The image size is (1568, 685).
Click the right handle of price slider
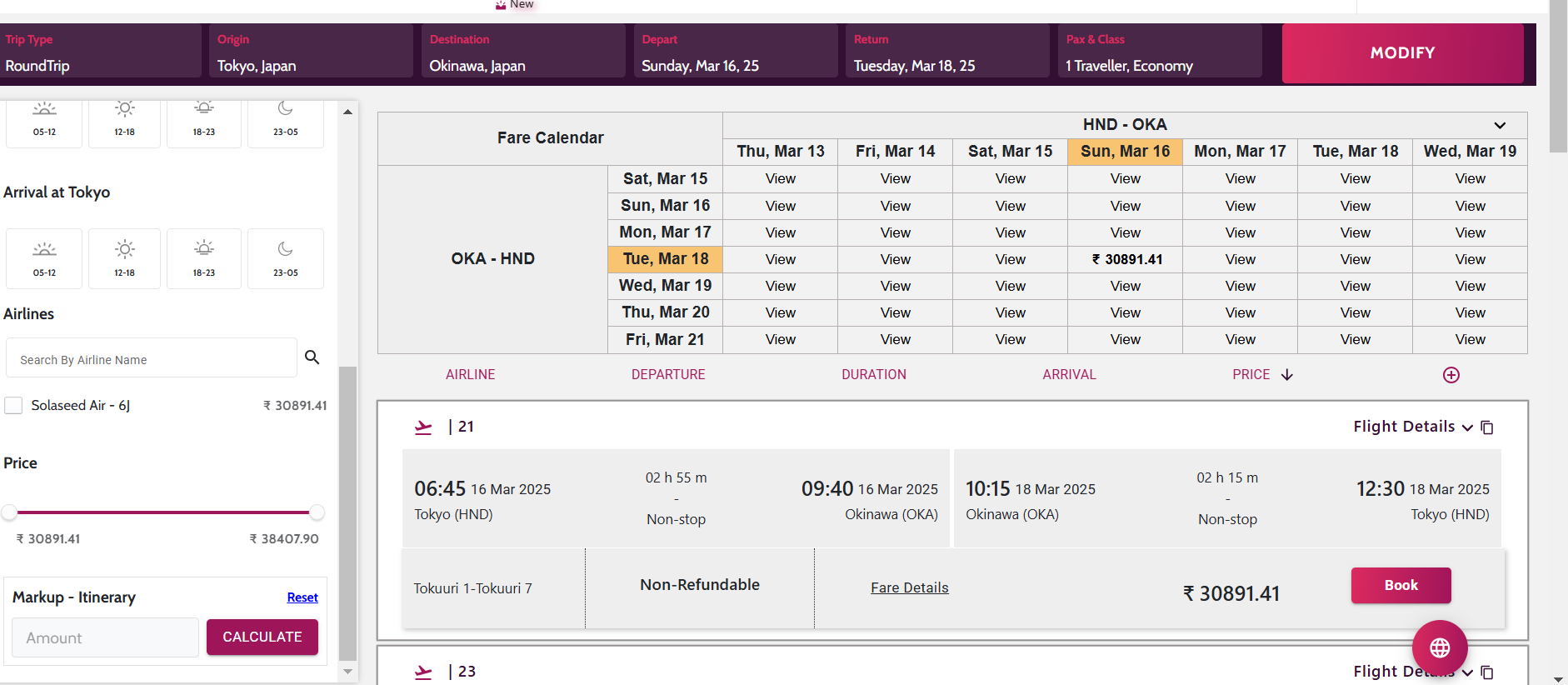[317, 512]
